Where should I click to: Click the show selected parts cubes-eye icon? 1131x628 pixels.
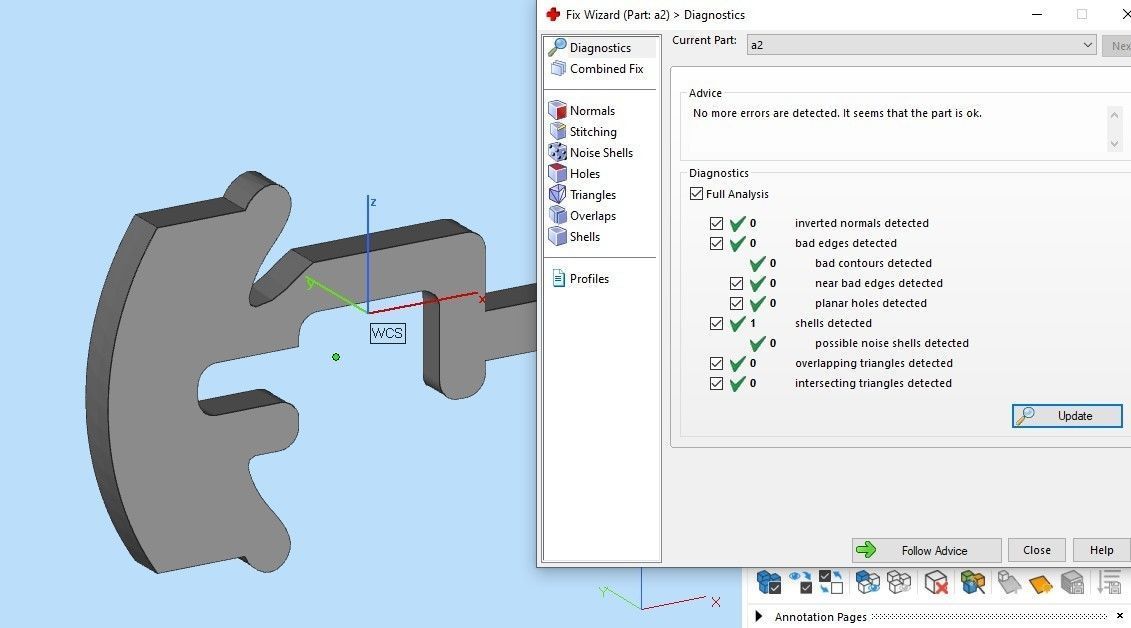pyautogui.click(x=868, y=582)
